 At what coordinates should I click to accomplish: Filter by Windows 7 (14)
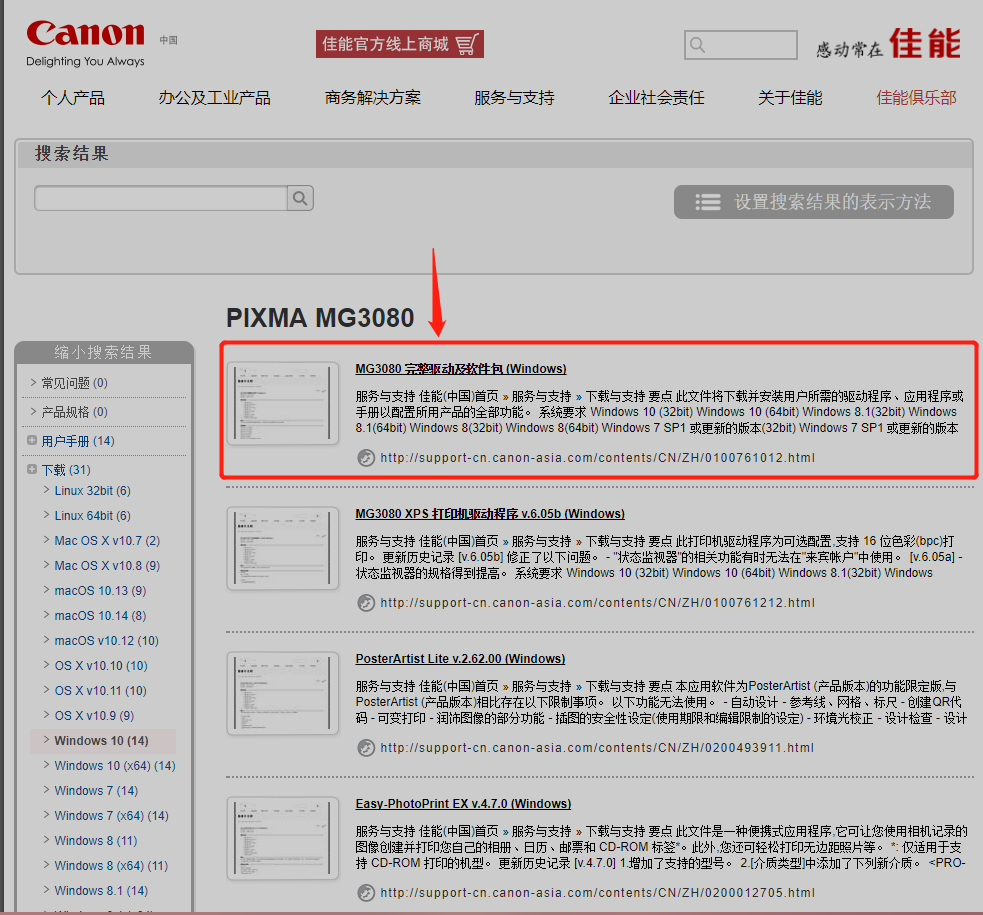(96, 791)
